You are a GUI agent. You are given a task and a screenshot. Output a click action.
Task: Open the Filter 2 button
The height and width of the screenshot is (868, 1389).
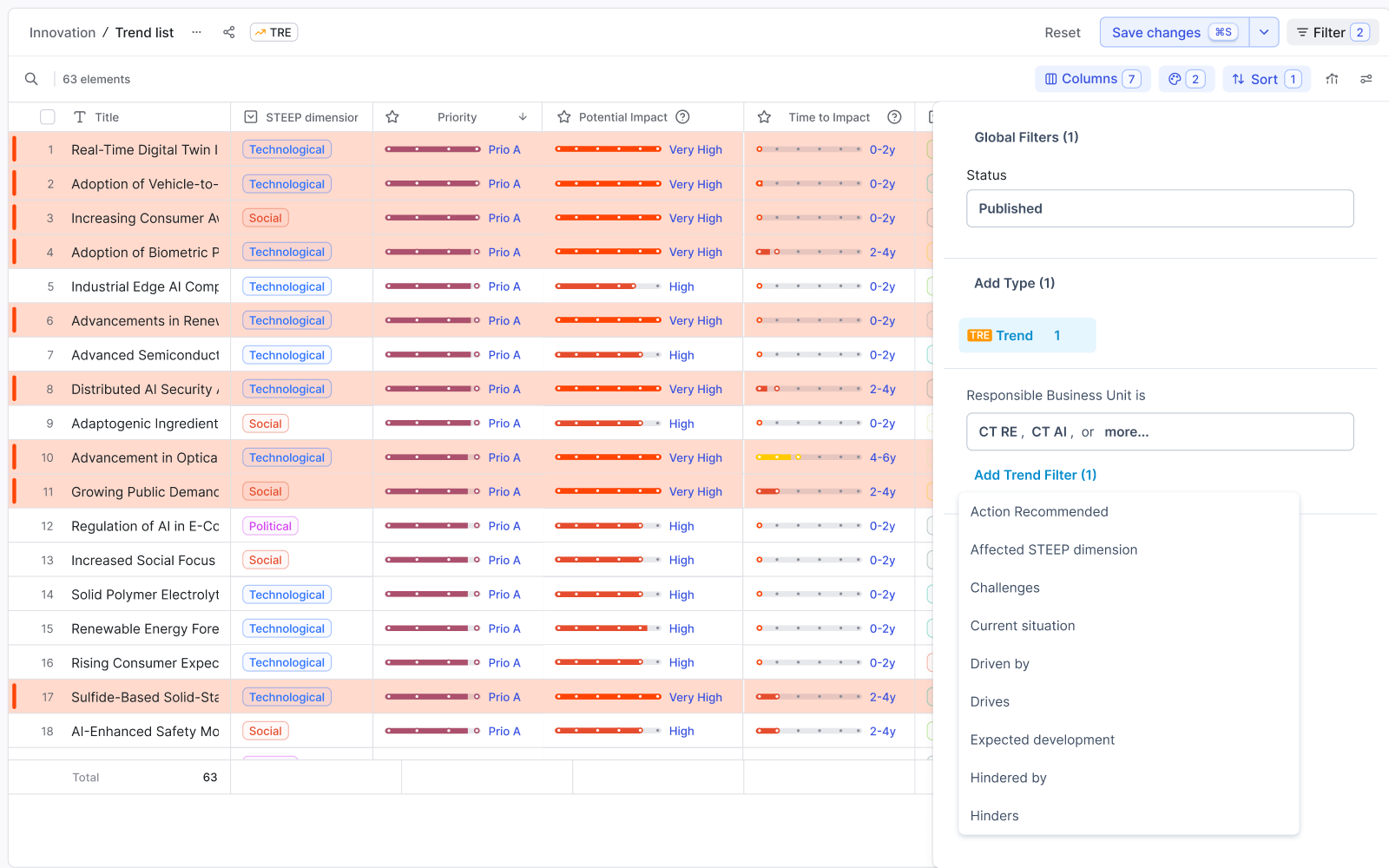[1333, 32]
